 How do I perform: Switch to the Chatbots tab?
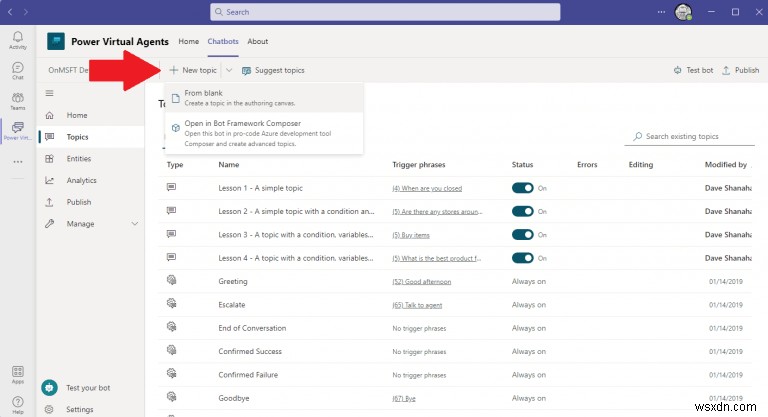[223, 42]
